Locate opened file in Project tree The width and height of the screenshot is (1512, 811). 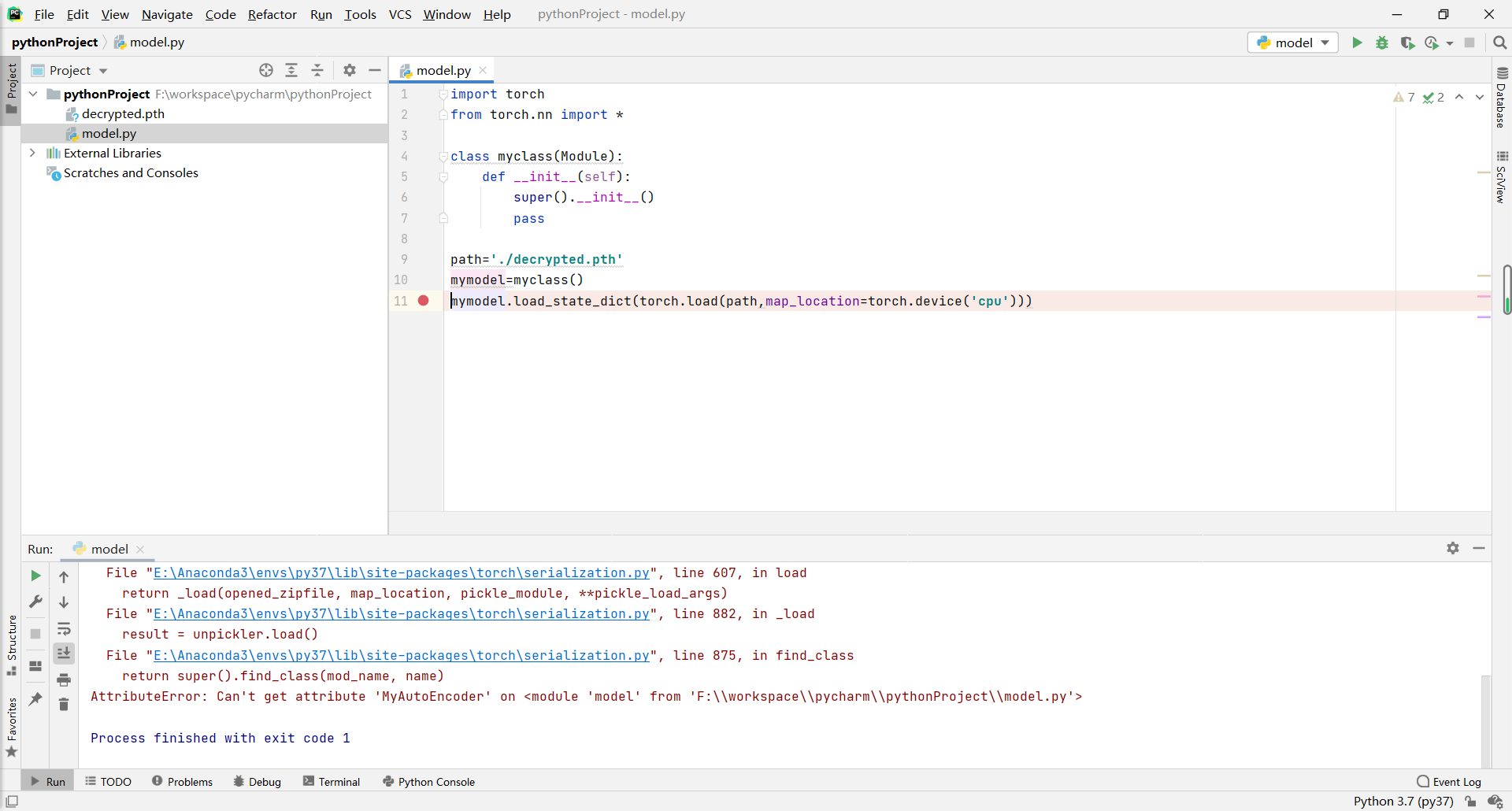click(266, 70)
